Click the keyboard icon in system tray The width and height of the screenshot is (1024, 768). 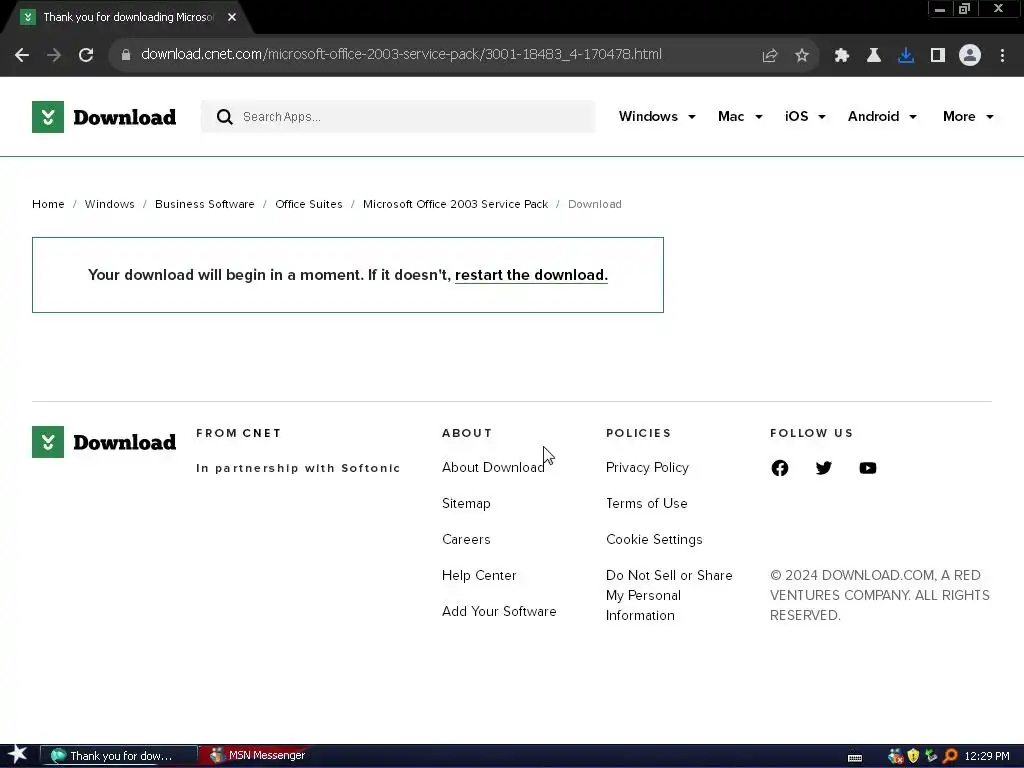tap(855, 758)
